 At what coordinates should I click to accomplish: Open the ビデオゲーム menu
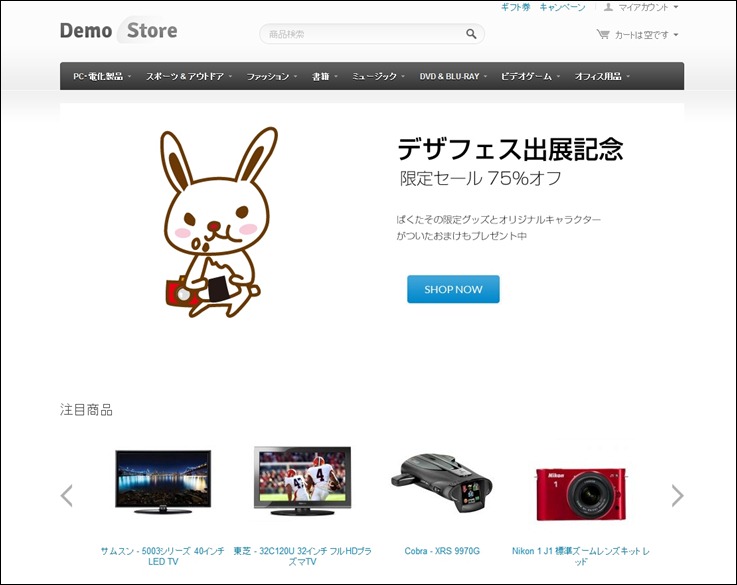click(x=530, y=76)
